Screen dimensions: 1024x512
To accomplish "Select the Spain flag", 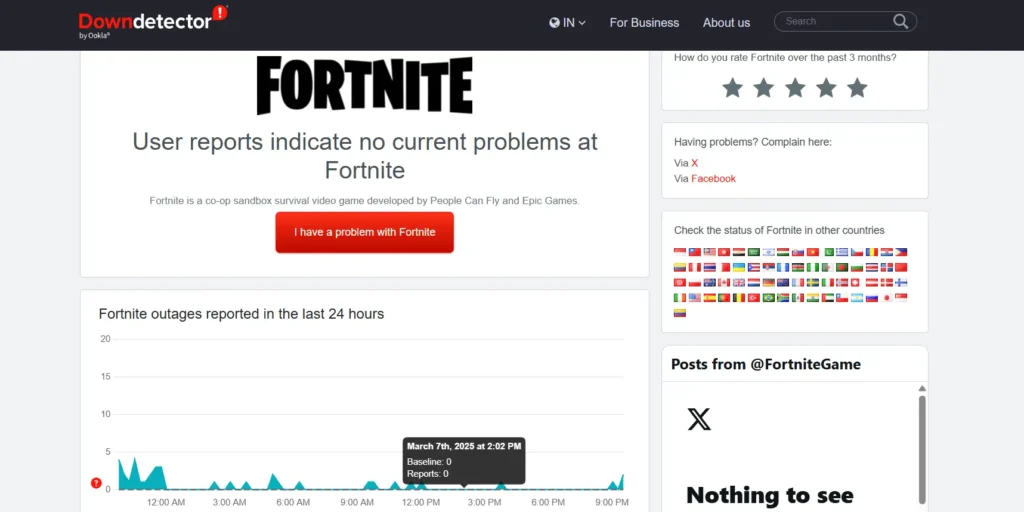I will coord(710,298).
